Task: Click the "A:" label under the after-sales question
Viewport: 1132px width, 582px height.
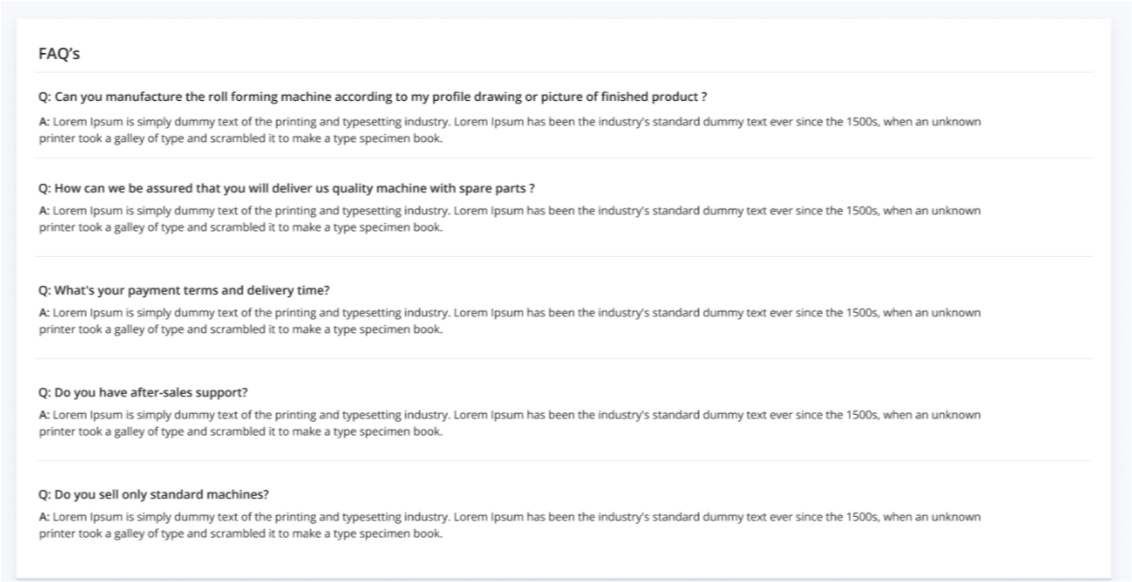Action: point(44,415)
